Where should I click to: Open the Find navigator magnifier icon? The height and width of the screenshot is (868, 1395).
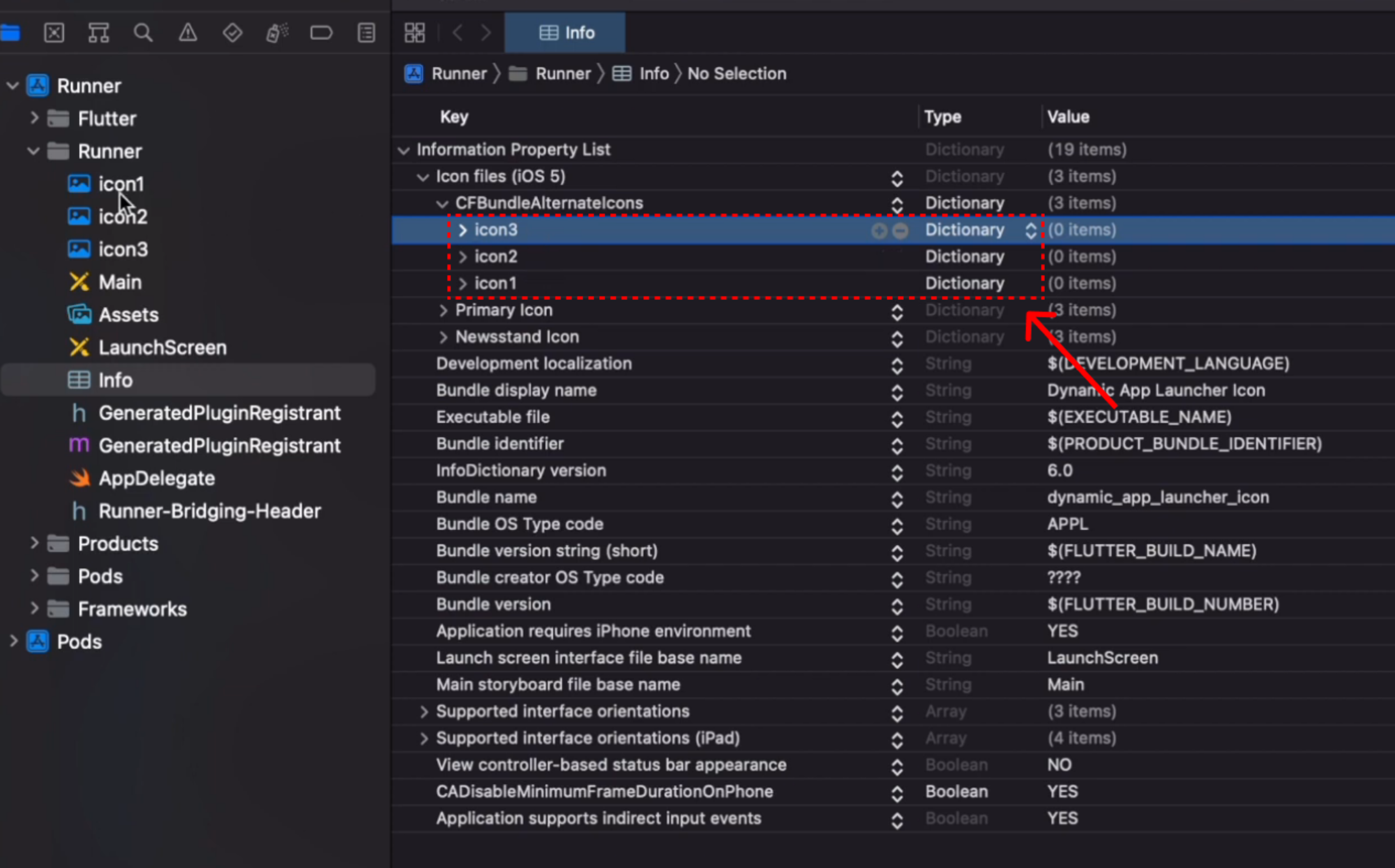click(x=143, y=33)
